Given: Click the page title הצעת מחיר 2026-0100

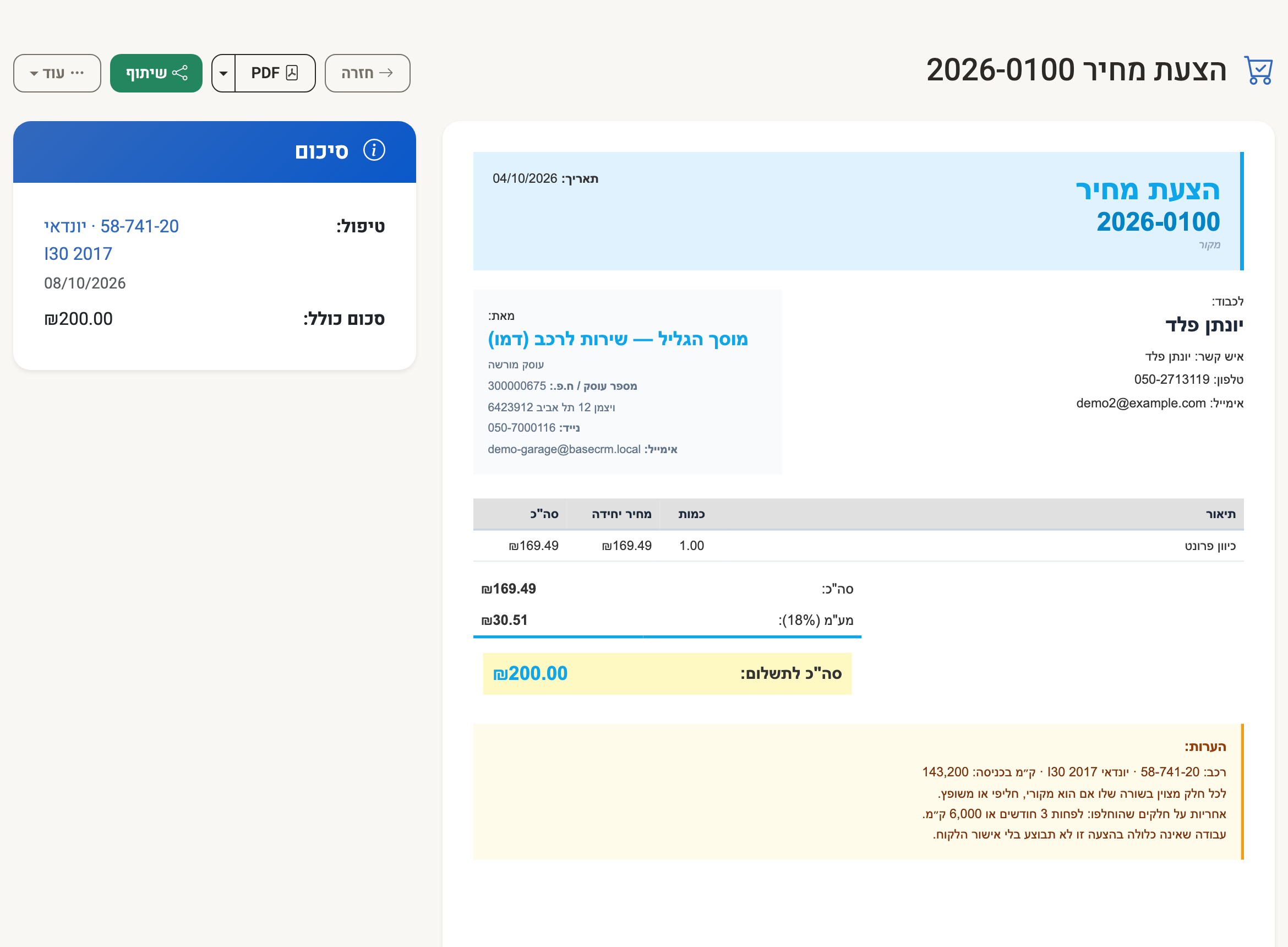Looking at the screenshot, I should 1076,70.
